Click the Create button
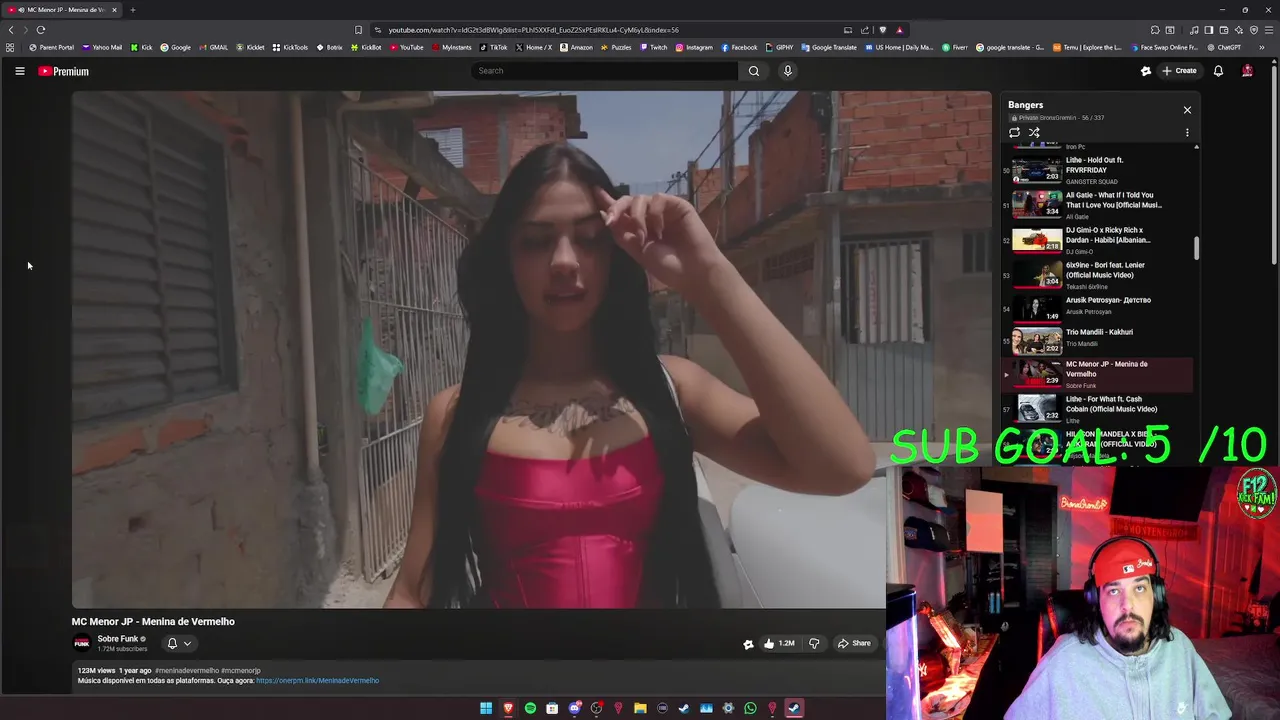1280x720 pixels. [1179, 71]
